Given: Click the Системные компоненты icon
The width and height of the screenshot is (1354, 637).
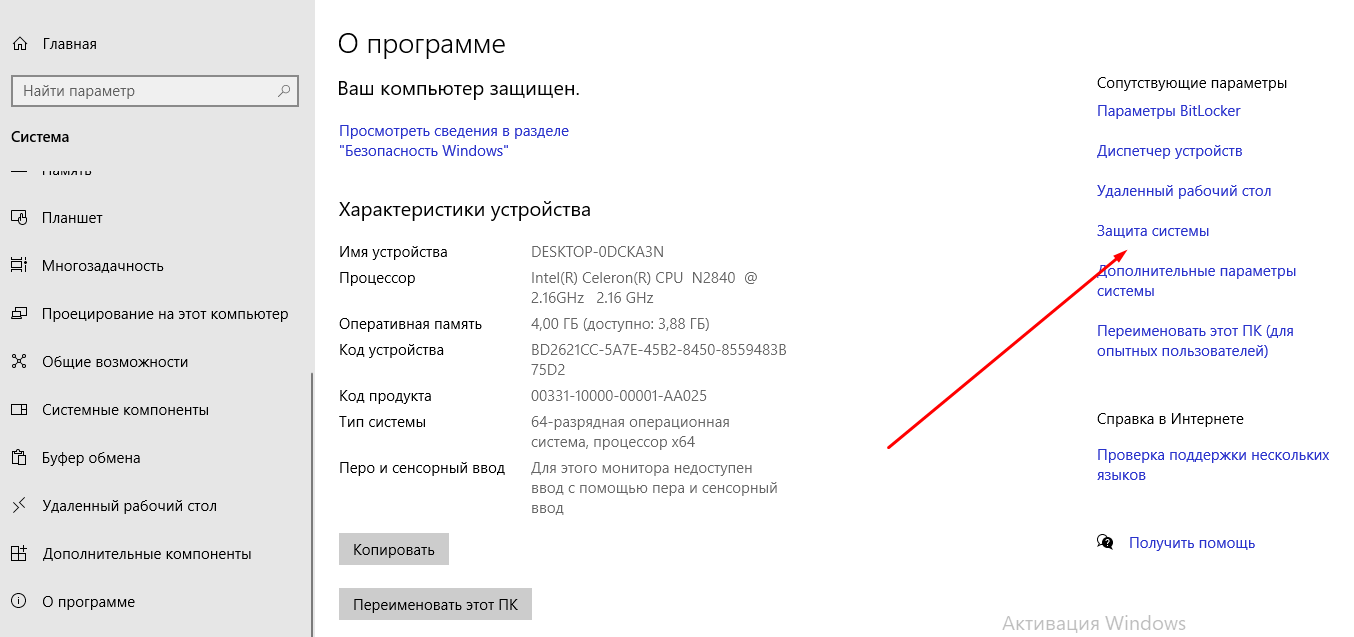Looking at the screenshot, I should [18, 409].
